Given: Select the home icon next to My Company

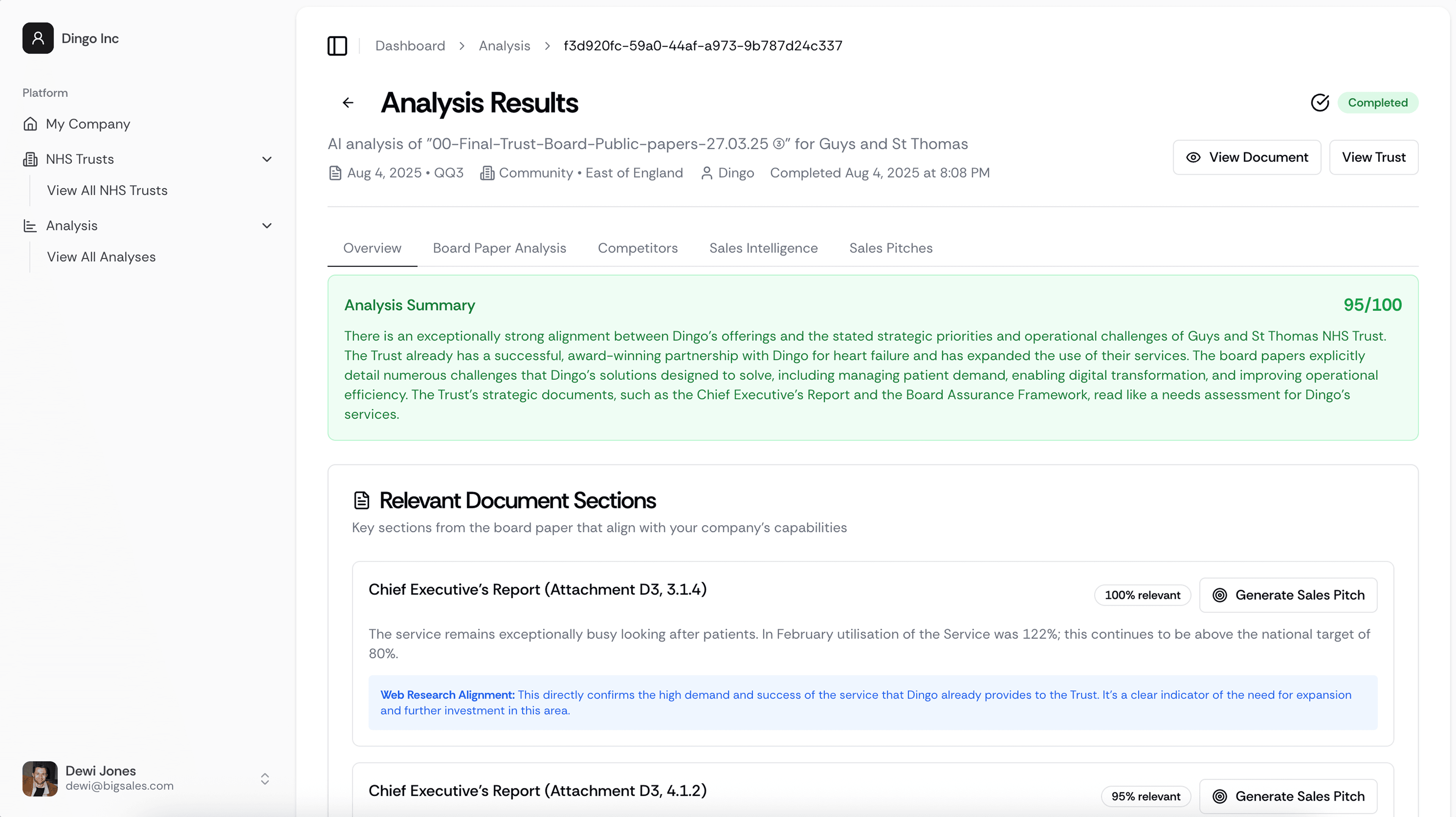Looking at the screenshot, I should tap(30, 124).
